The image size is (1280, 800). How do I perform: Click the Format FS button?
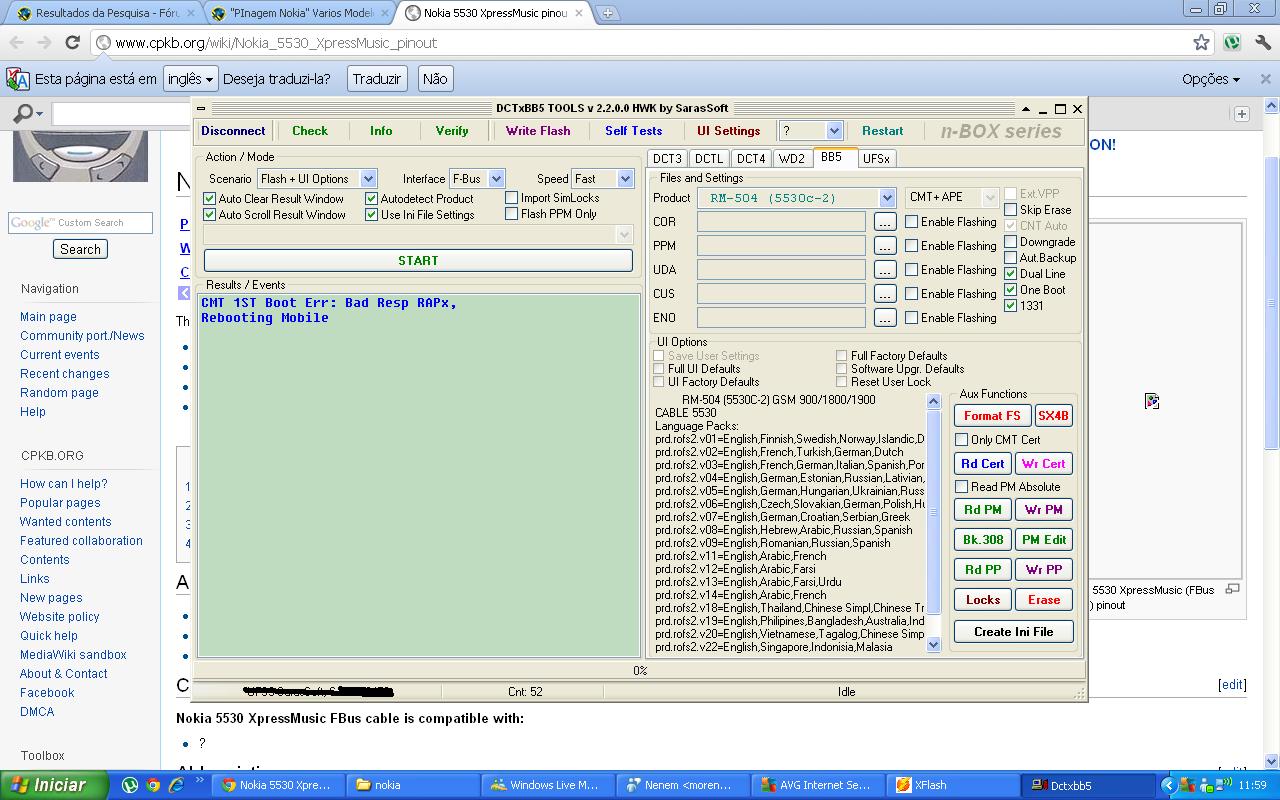[992, 416]
